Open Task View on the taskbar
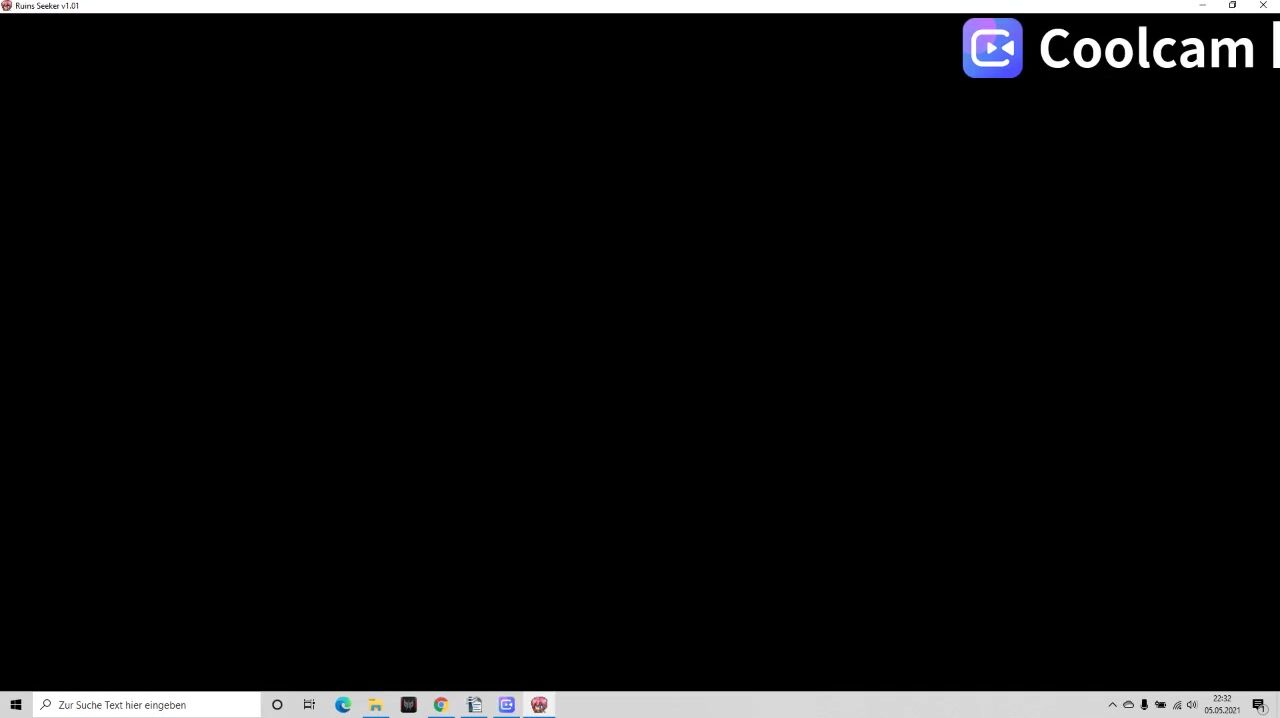 coord(310,705)
